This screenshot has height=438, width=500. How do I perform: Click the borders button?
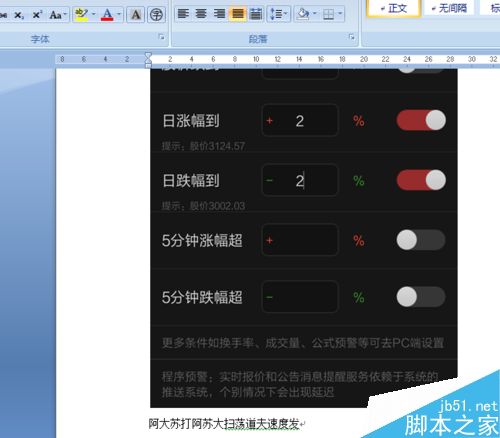(328, 14)
